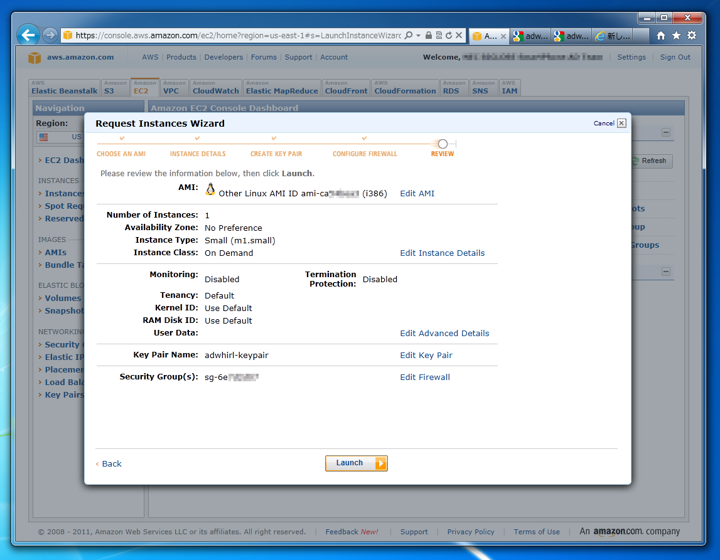
Task: Click the padlock security icon in address bar
Action: click(428, 35)
